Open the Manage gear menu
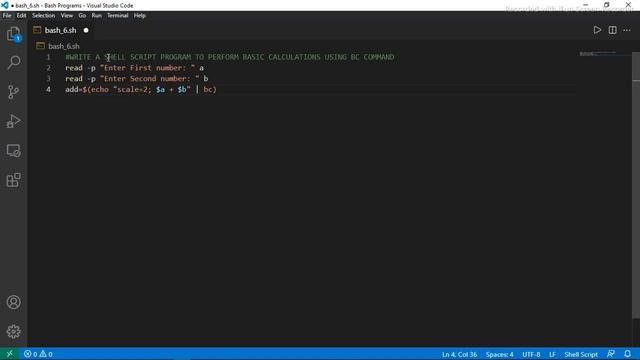This screenshot has width=640, height=360. 13,331
